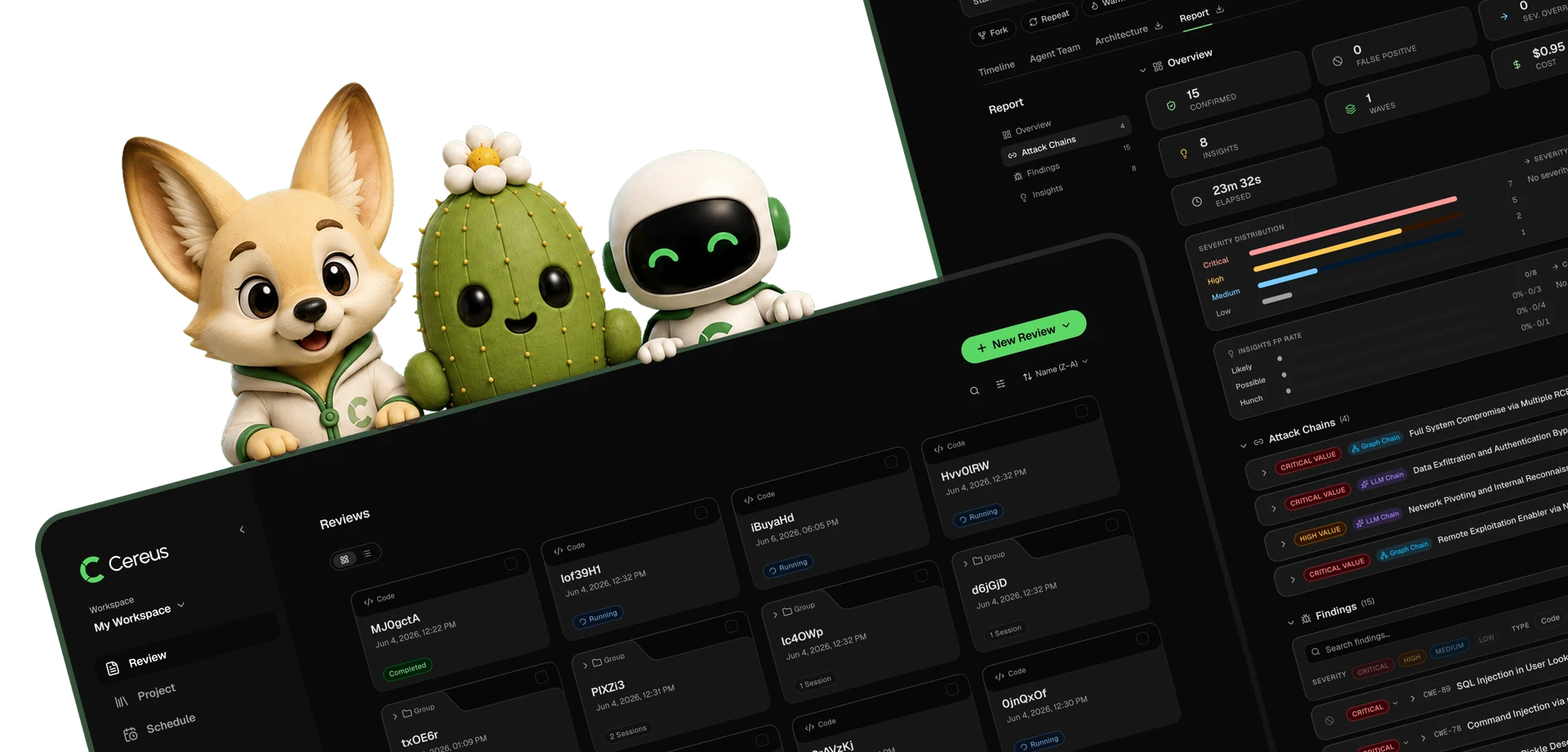
Task: Click the Completed status badge on MJOgctA
Action: tap(408, 669)
